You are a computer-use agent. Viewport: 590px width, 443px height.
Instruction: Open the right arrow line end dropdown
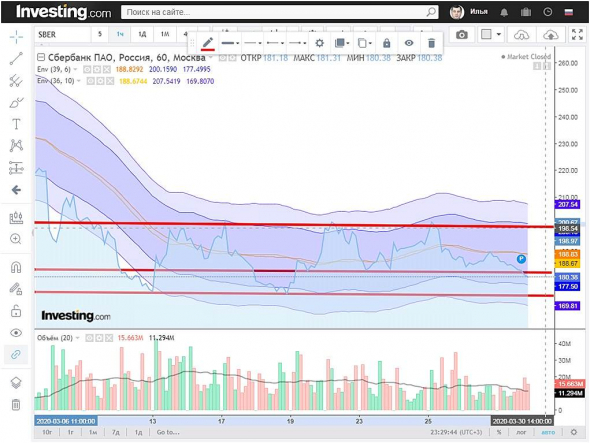click(297, 43)
